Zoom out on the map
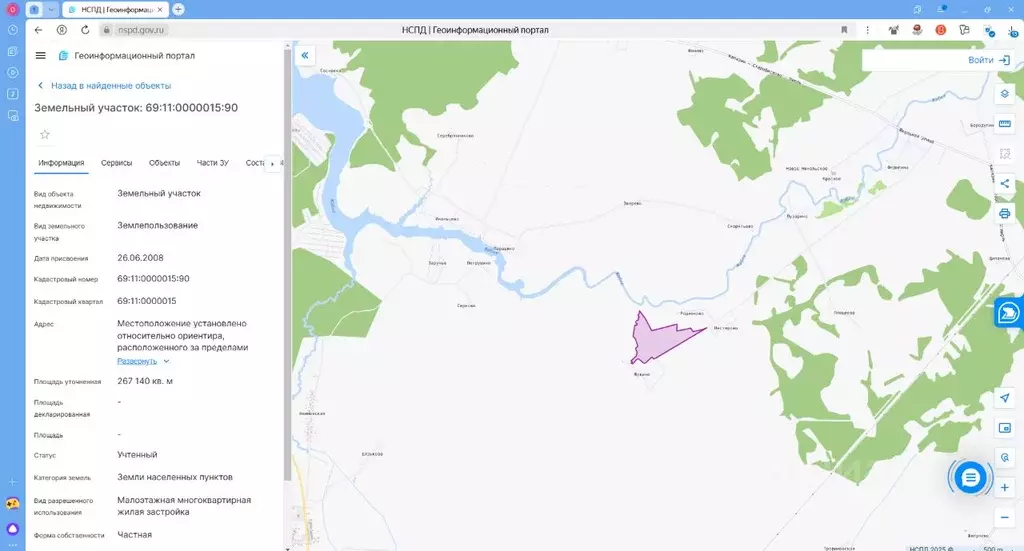The width and height of the screenshot is (1024, 551). tap(1005, 517)
